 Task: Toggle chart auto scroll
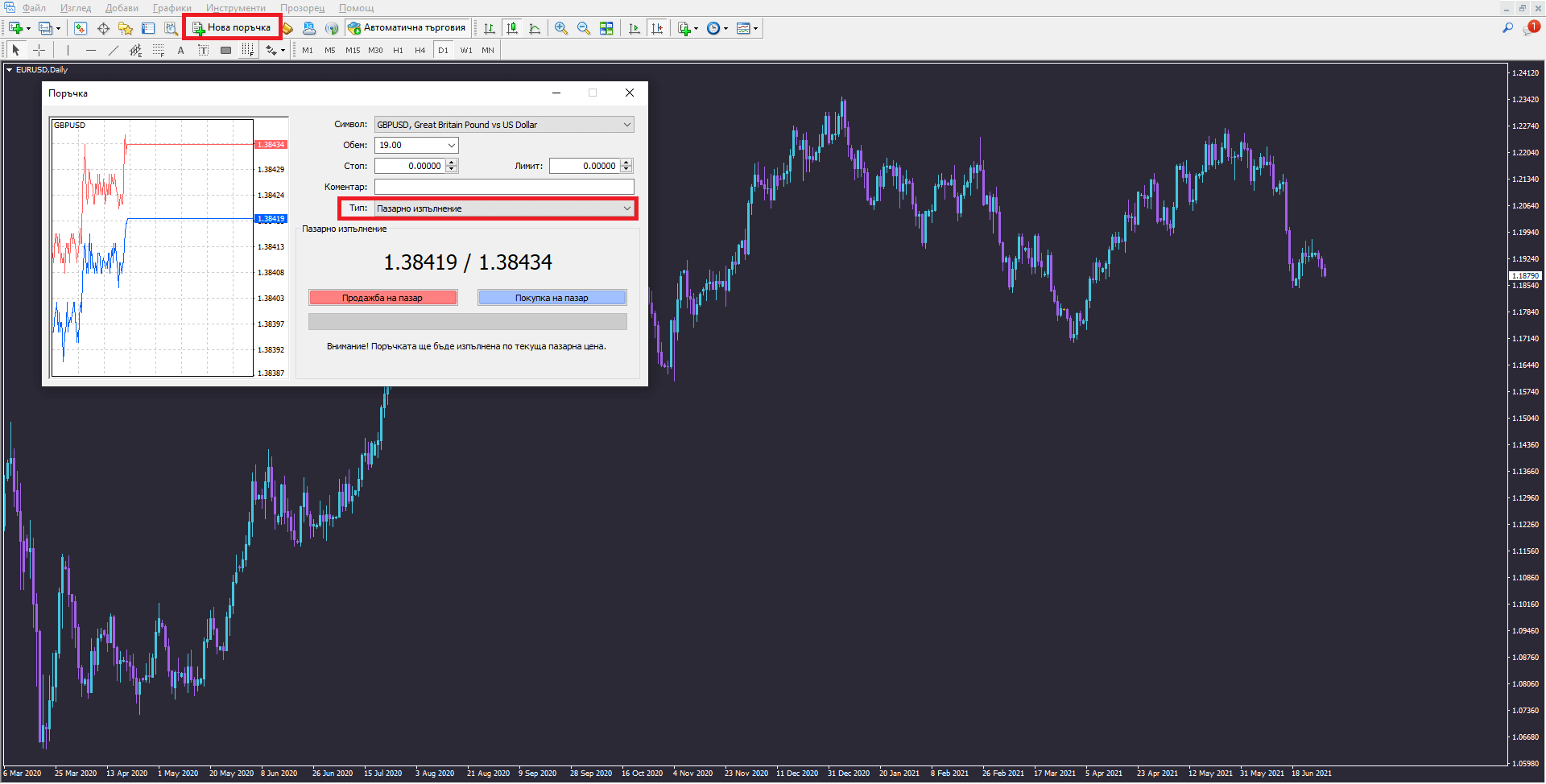point(635,28)
